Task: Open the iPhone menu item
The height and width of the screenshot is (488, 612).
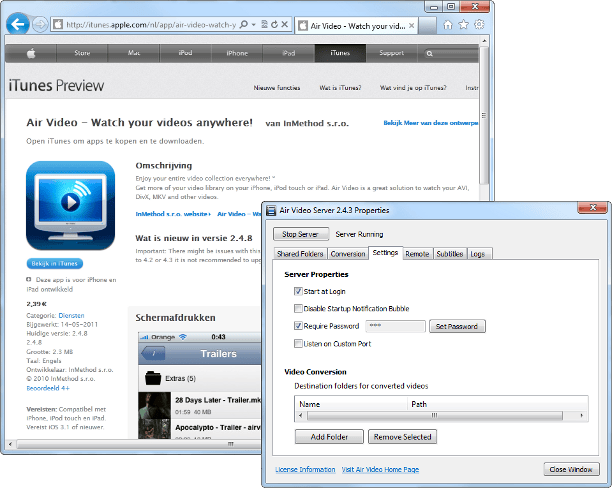Action: [237, 53]
